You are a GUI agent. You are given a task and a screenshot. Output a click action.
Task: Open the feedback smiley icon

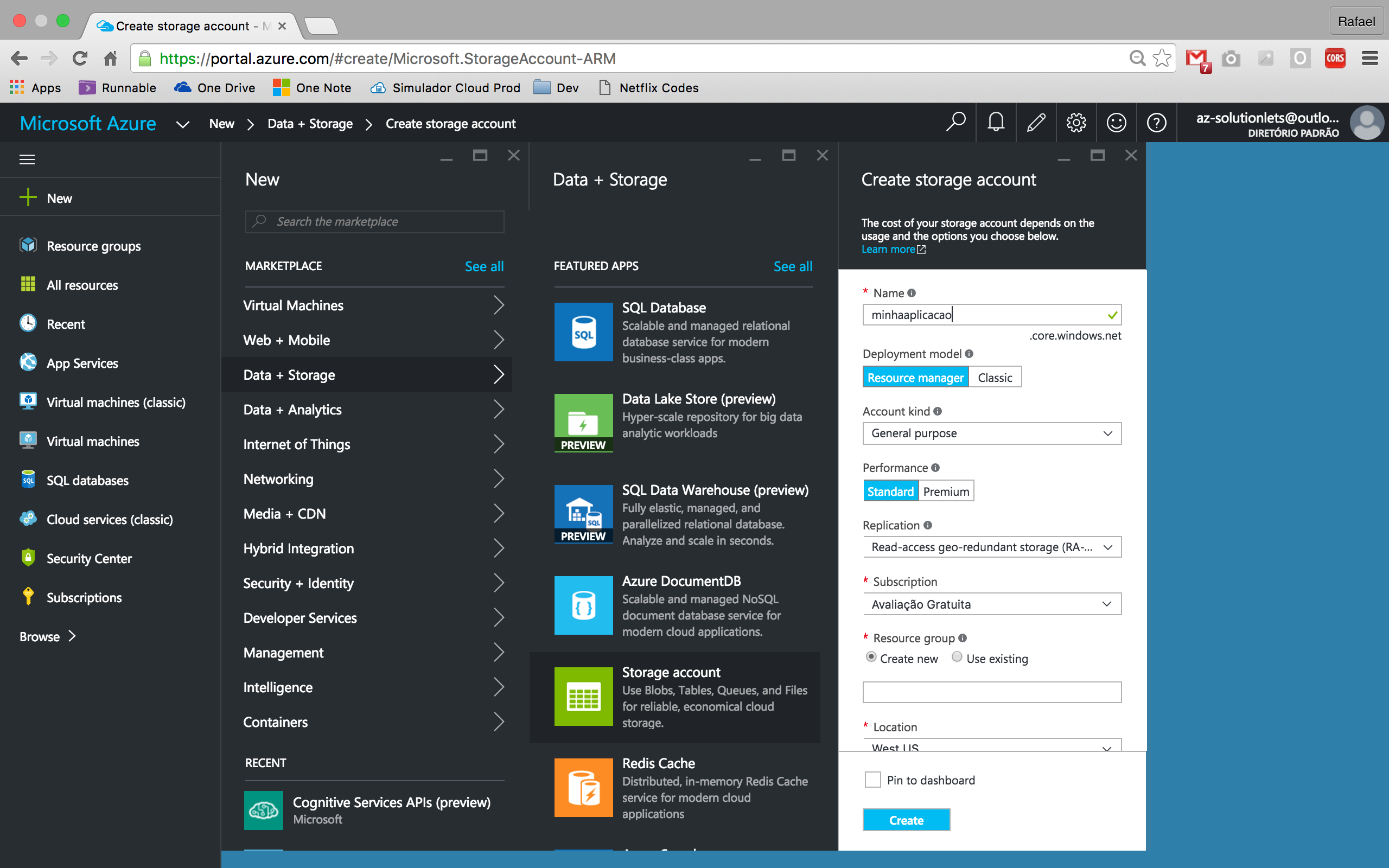point(1117,122)
